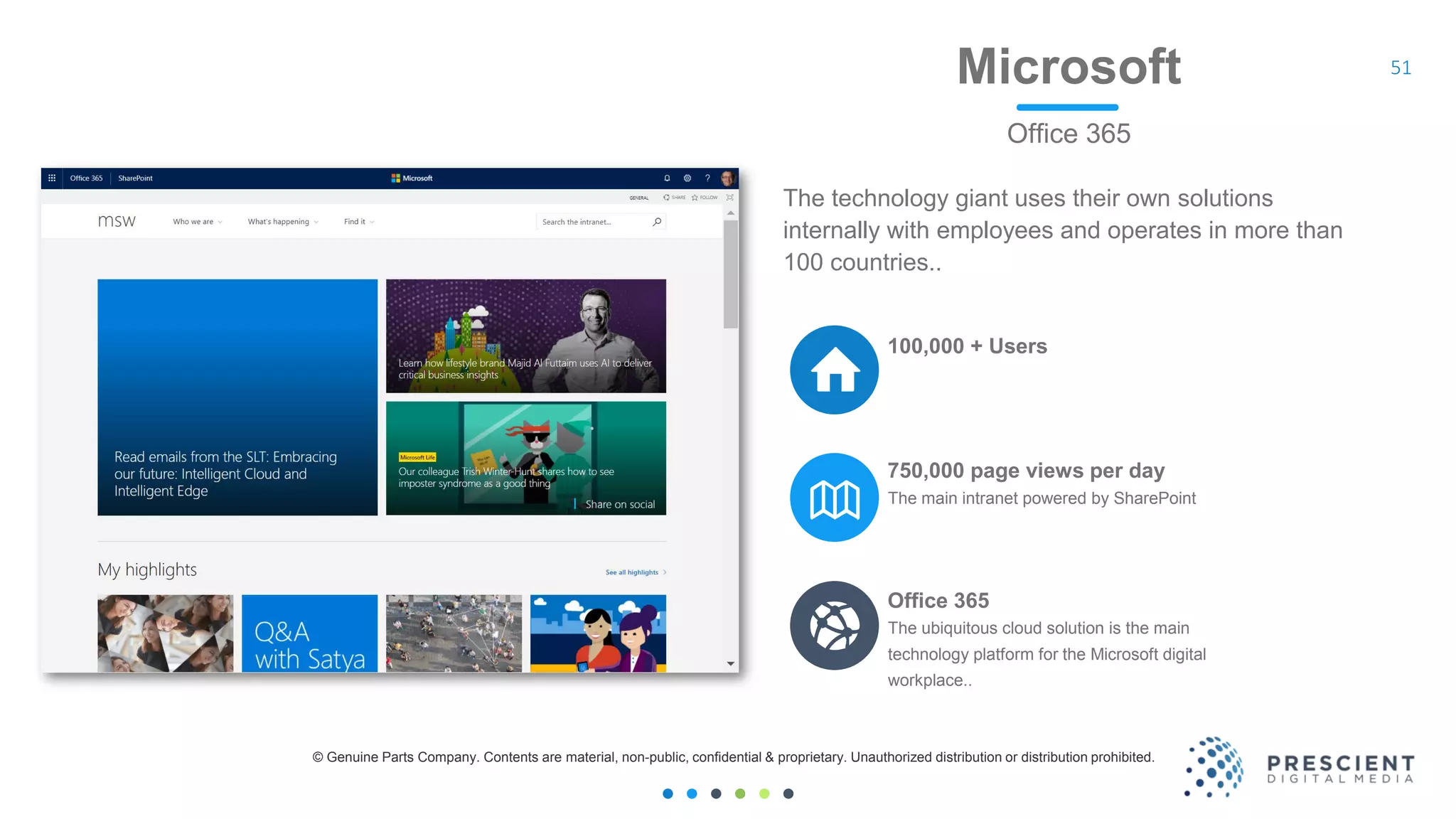Expand the What's happening menu
The image size is (1456, 819).
[283, 222]
